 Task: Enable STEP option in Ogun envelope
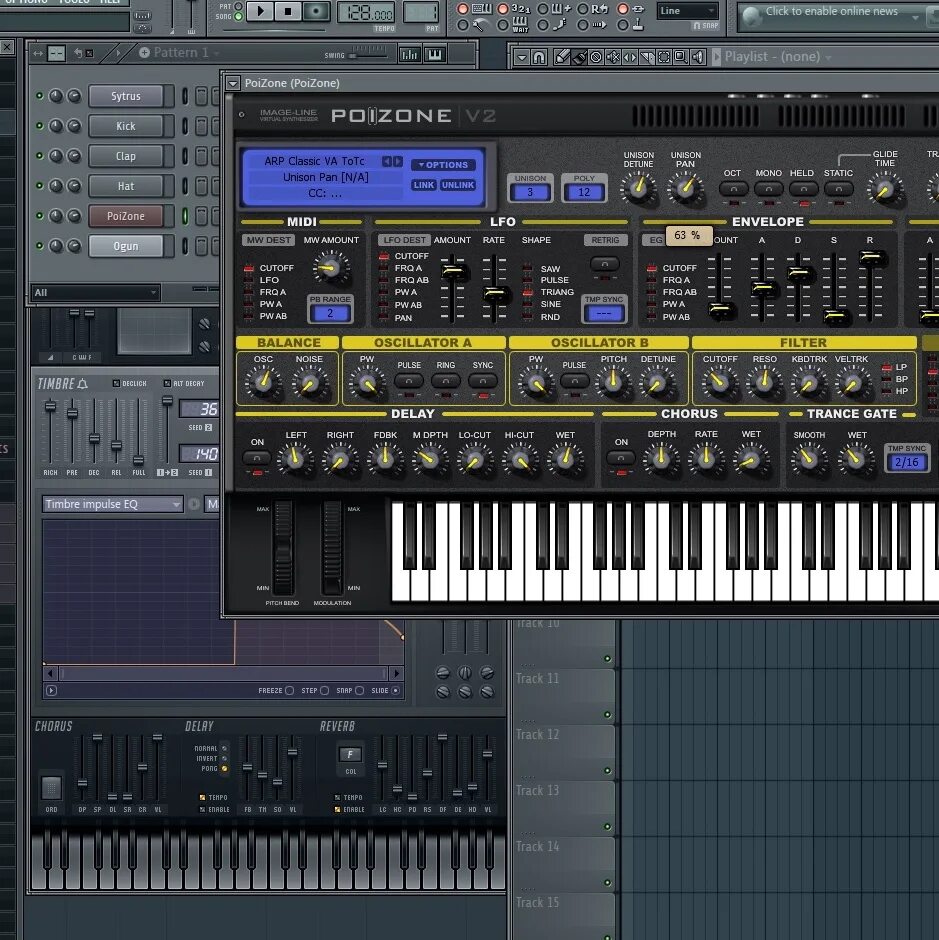(324, 691)
